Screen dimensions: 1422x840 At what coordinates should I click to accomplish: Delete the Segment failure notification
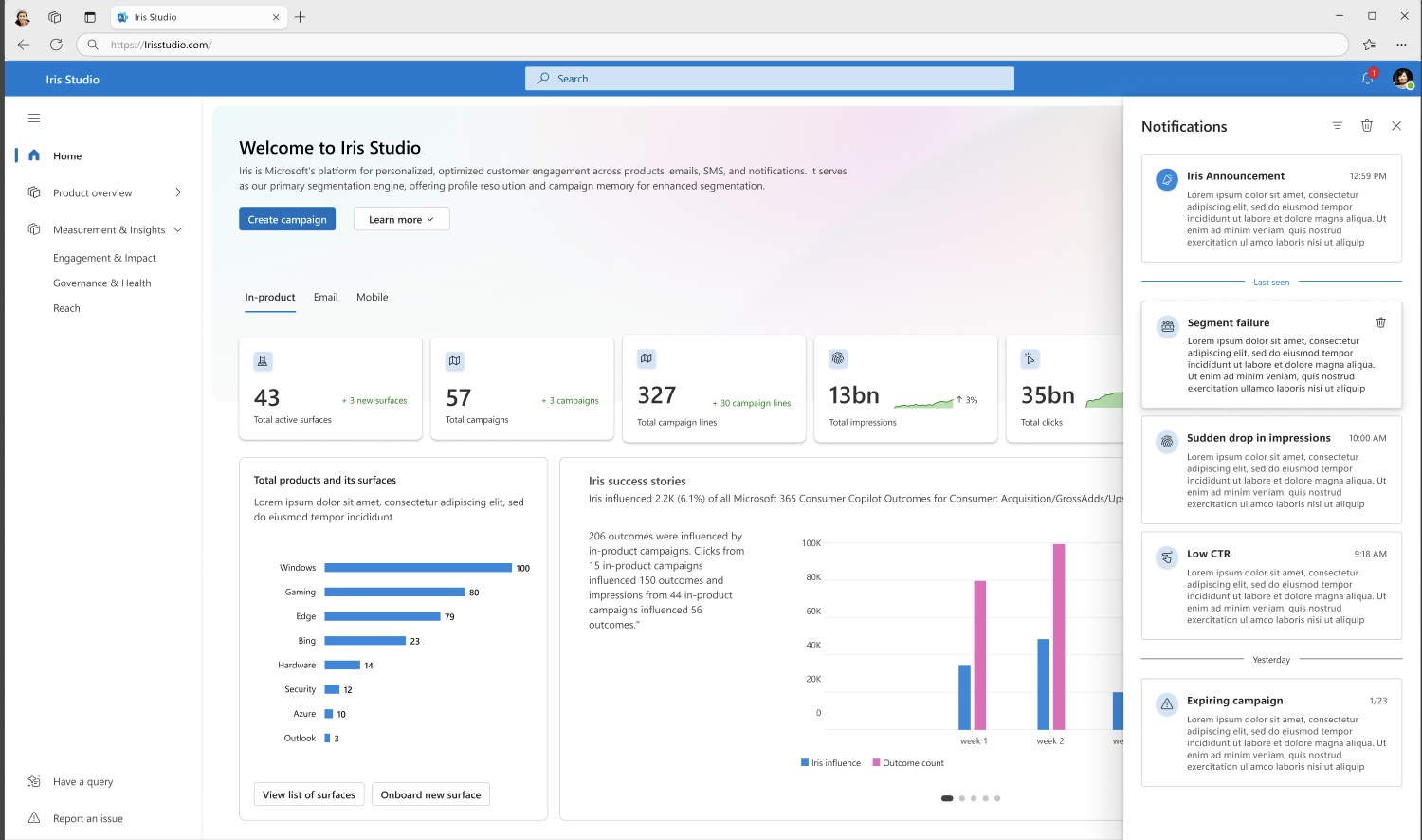(1381, 322)
